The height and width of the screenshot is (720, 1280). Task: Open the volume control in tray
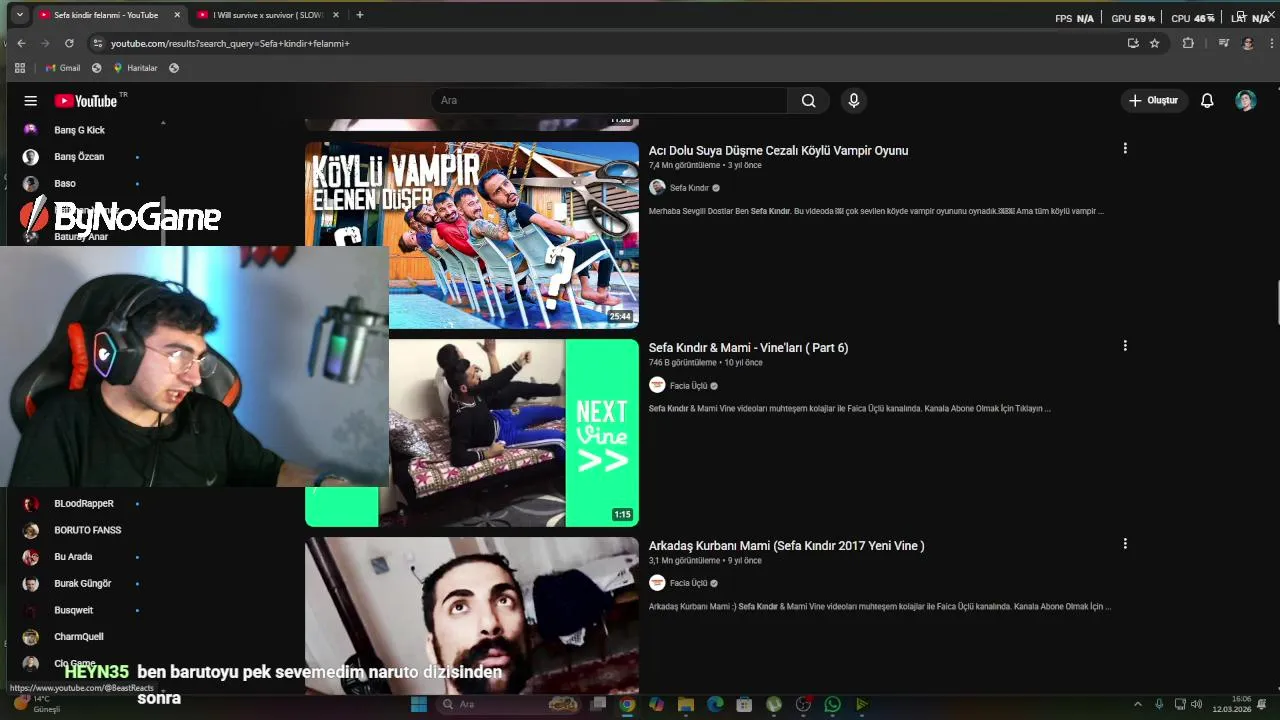point(1197,704)
